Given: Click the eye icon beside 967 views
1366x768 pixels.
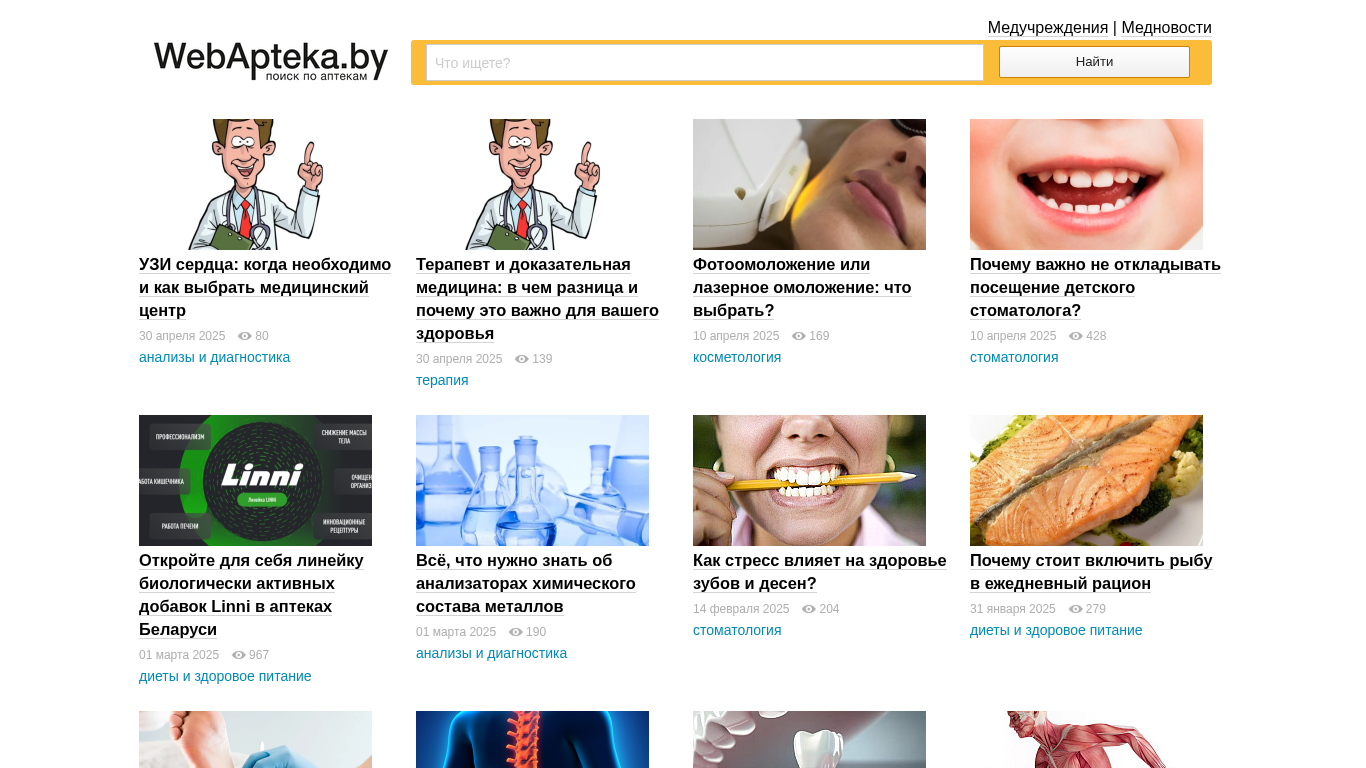Looking at the screenshot, I should (x=239, y=655).
